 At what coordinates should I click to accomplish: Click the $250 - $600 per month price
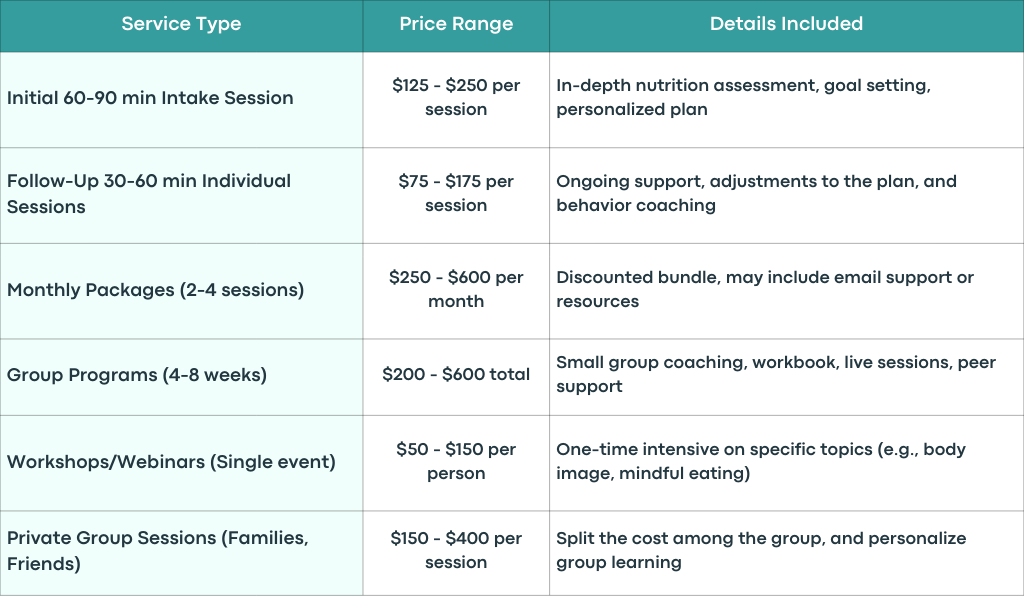click(456, 289)
